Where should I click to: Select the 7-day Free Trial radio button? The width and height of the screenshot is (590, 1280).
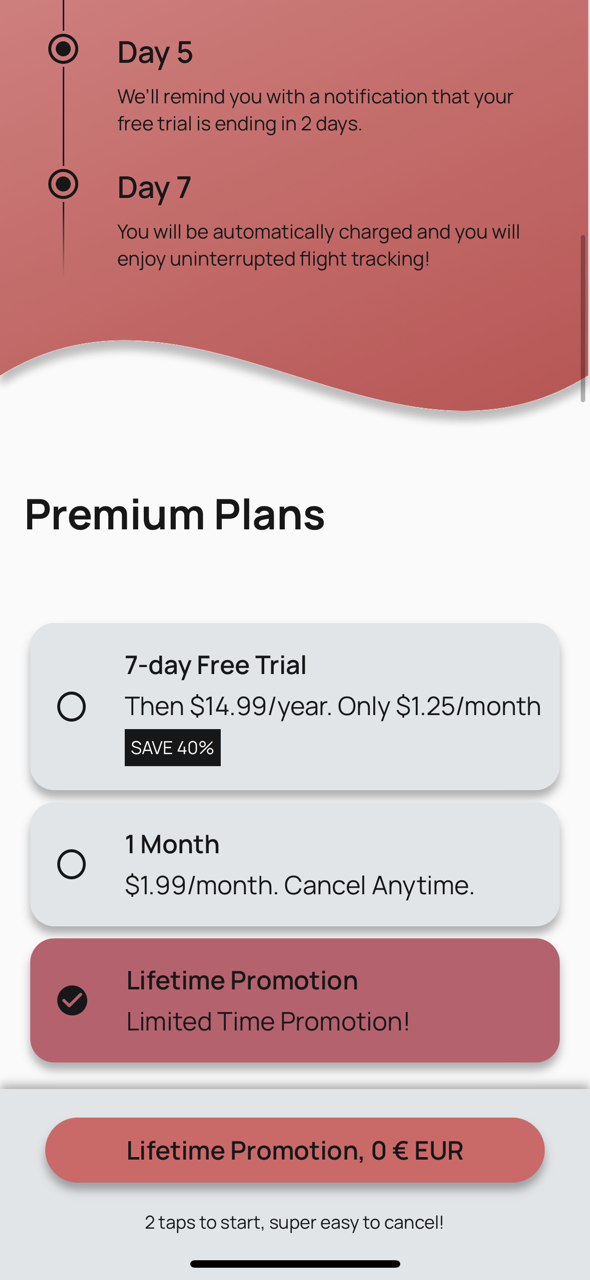[x=71, y=707]
